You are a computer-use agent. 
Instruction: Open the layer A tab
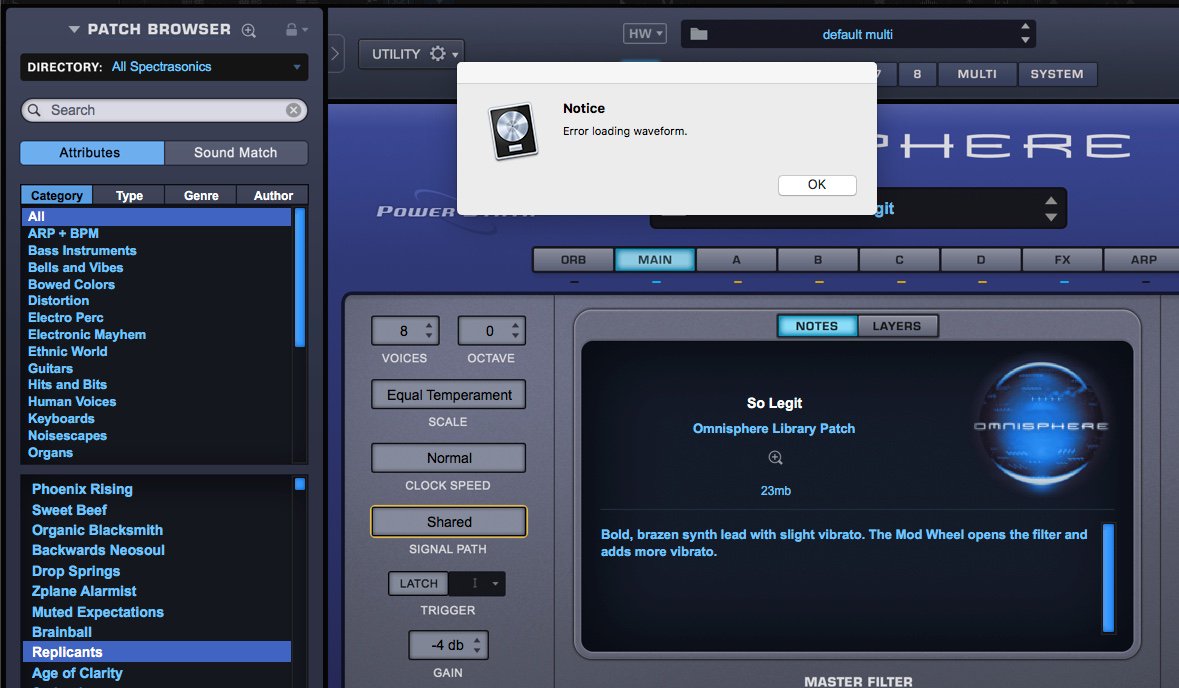click(x=736, y=259)
